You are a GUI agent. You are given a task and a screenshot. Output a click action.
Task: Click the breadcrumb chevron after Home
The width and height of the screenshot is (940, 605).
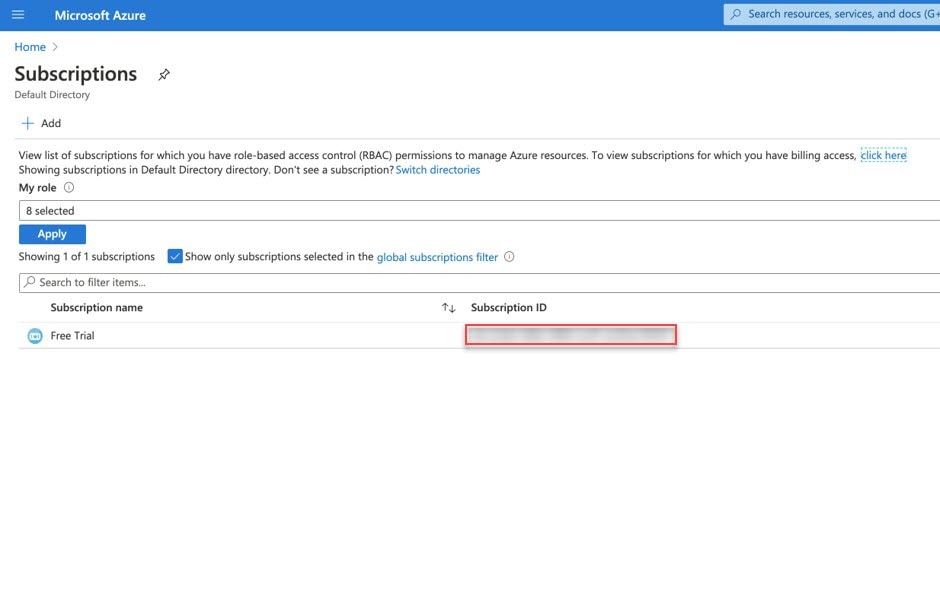[x=55, y=47]
